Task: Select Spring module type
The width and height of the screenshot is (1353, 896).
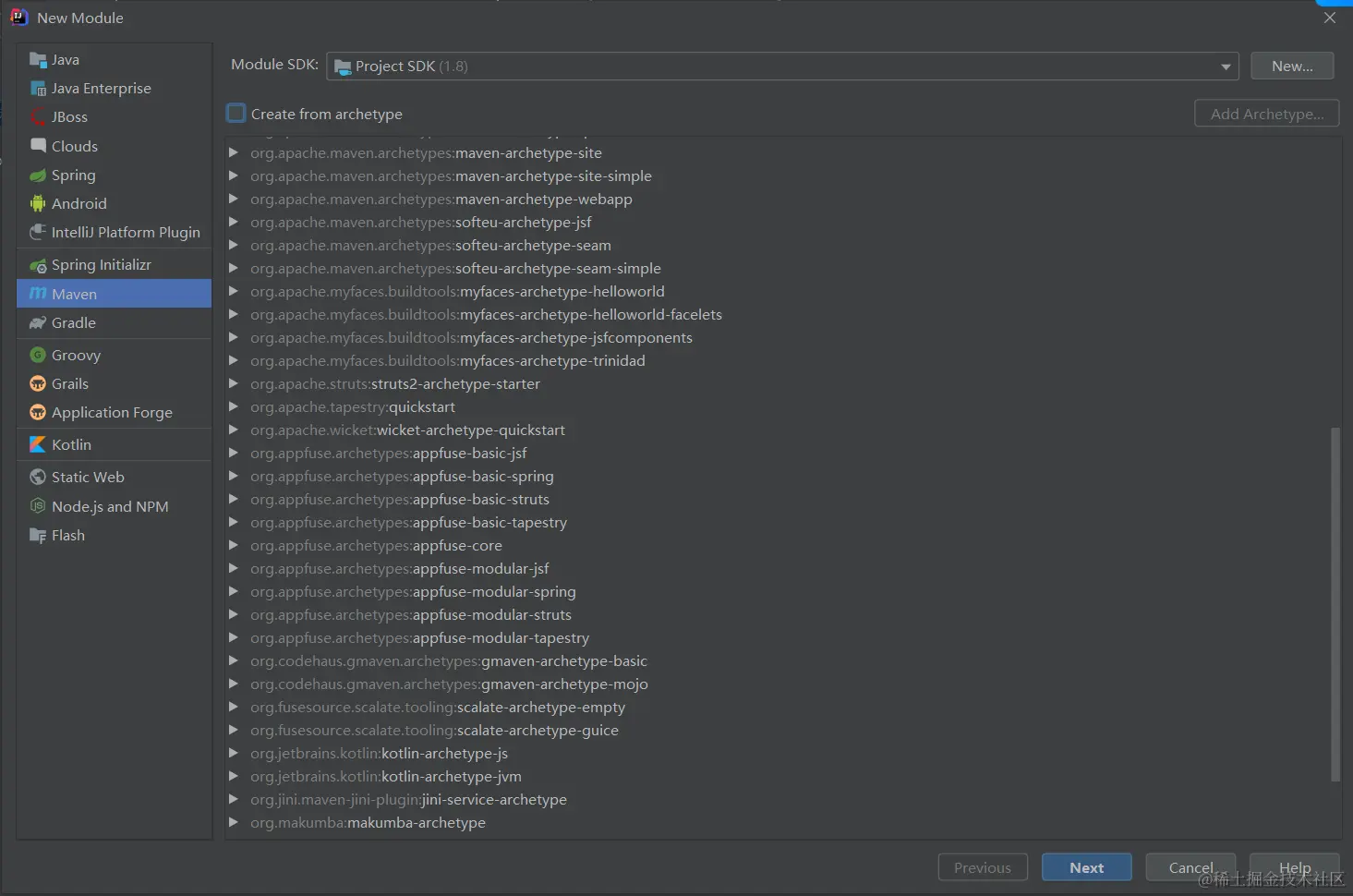Action: [x=115, y=176]
